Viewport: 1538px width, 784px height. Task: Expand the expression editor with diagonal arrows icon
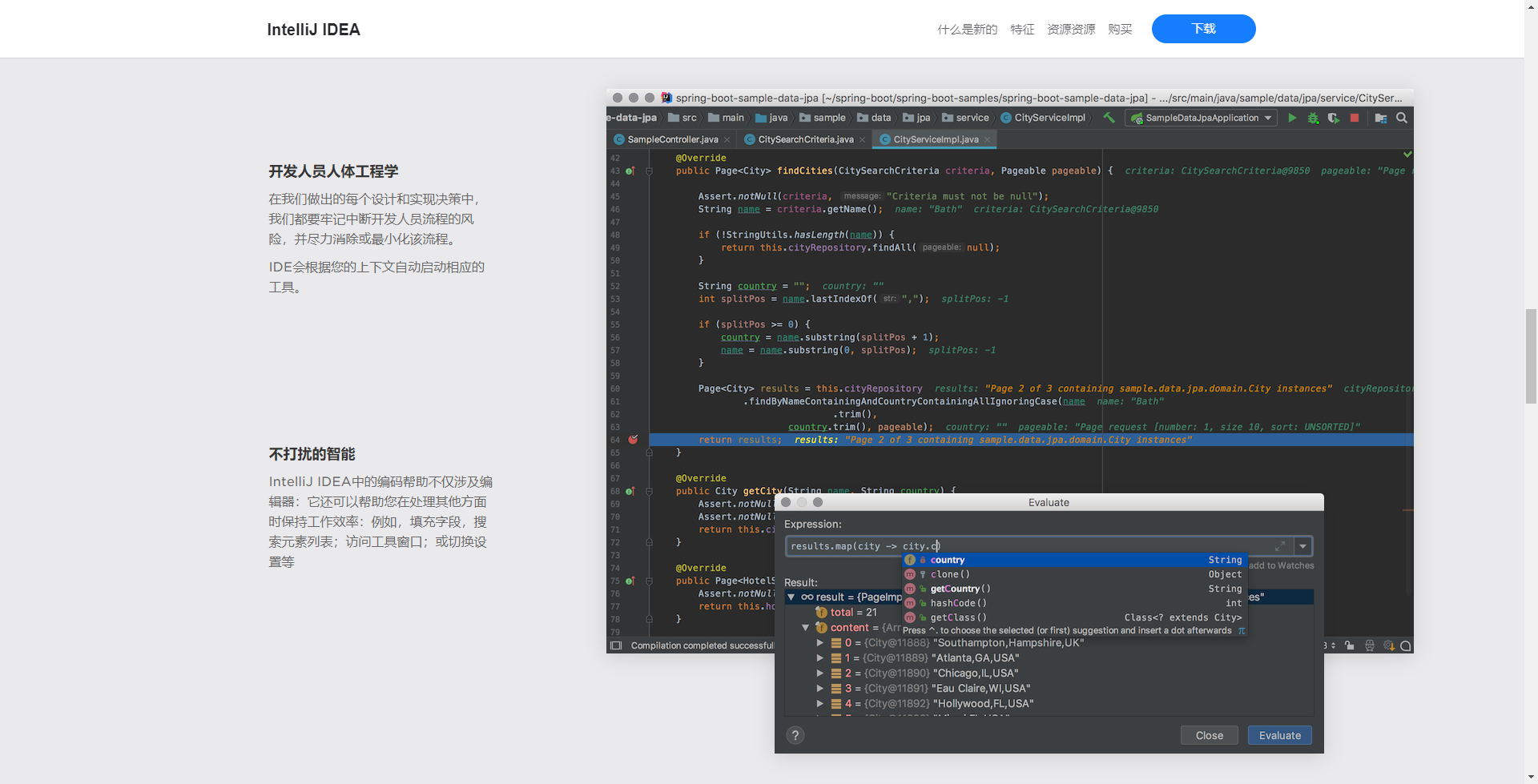click(1279, 545)
